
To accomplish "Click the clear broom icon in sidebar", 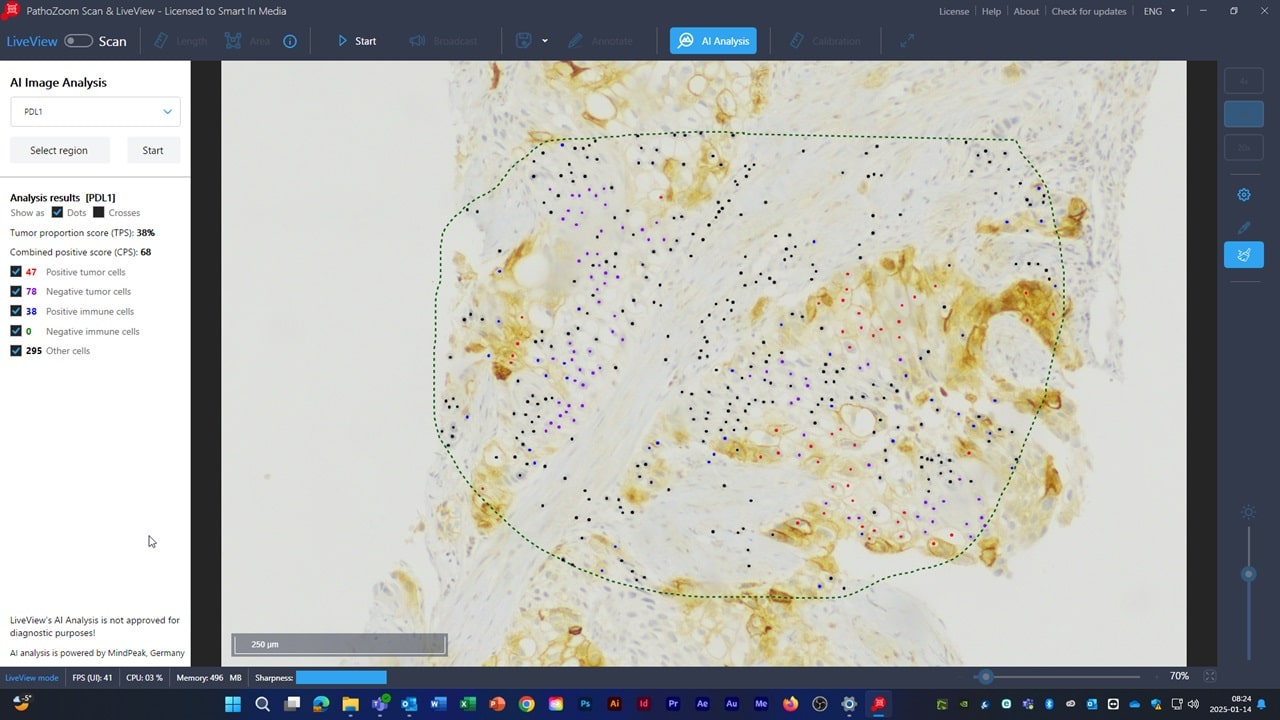I will pyautogui.click(x=1244, y=254).
